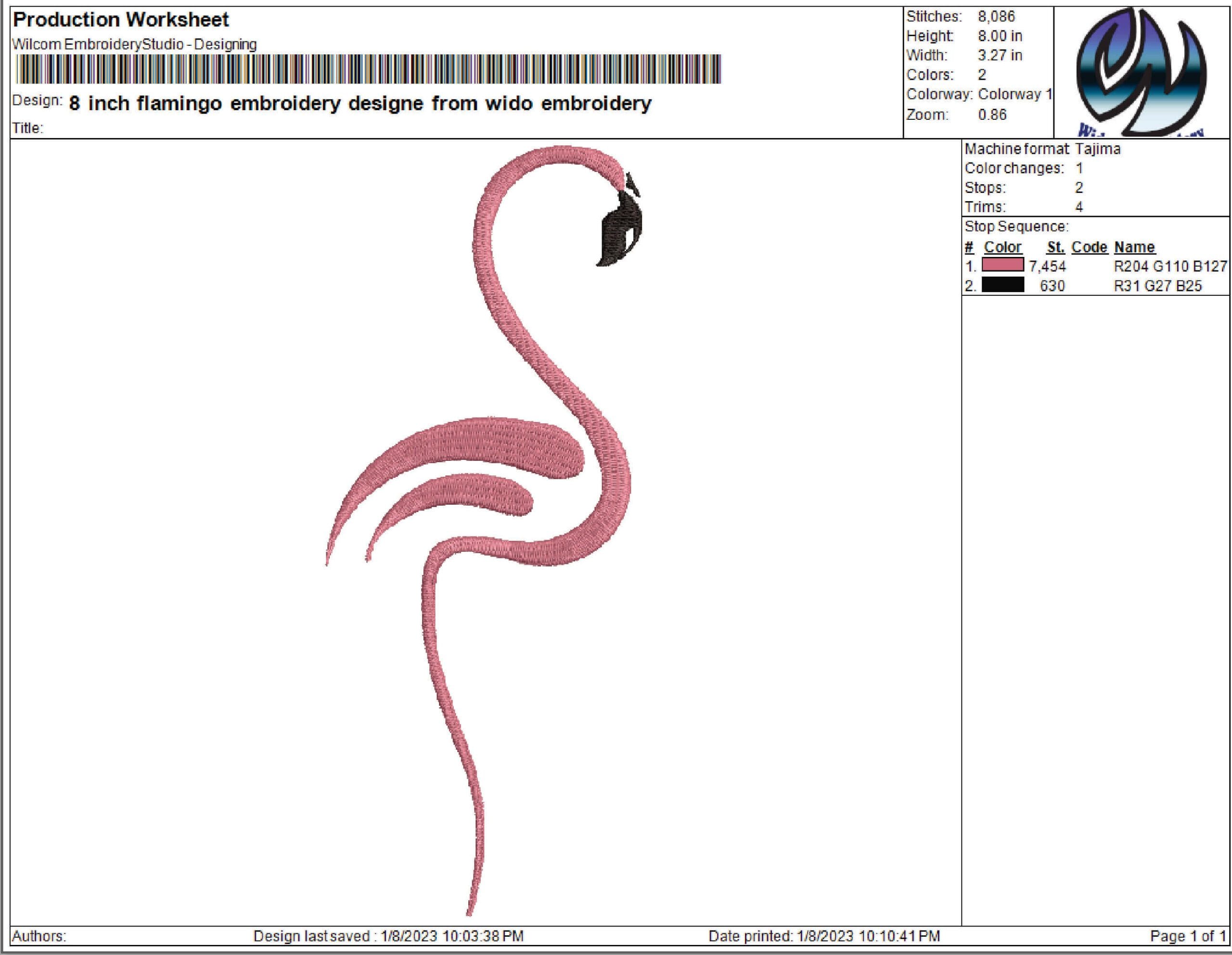Click the "St." column header
This screenshot has height=955, width=1232.
point(1055,247)
